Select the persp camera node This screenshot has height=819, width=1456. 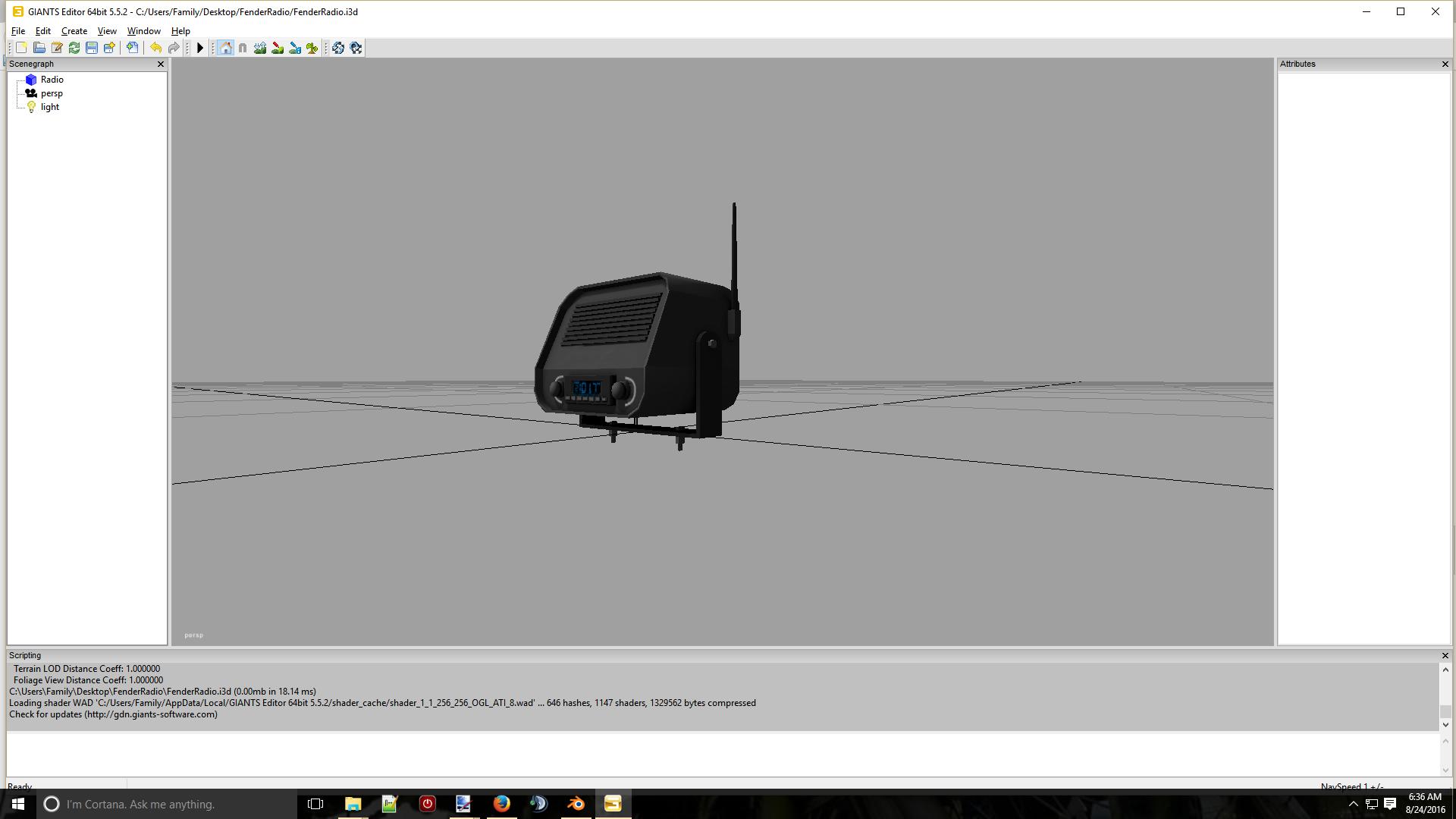(52, 93)
